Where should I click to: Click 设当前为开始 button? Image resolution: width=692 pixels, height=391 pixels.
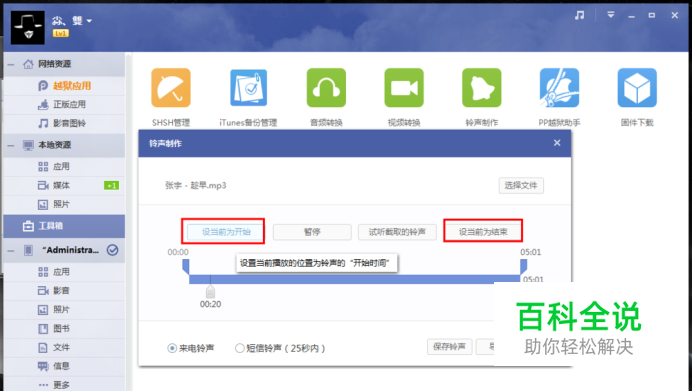226,232
